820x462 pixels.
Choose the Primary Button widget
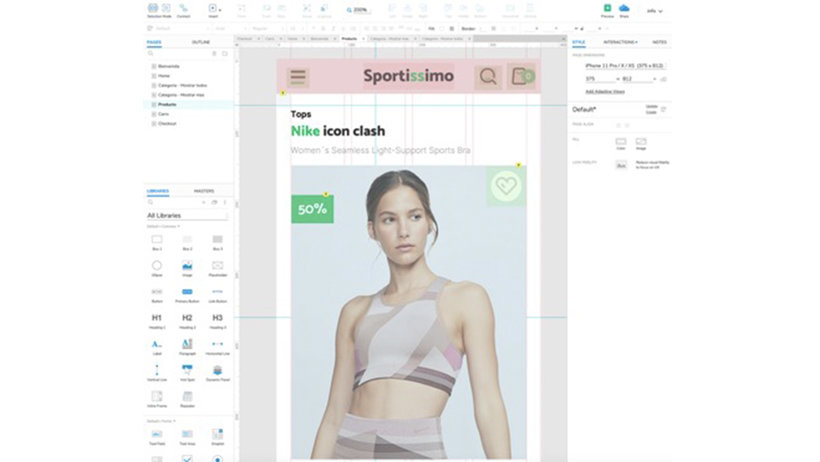coord(187,295)
